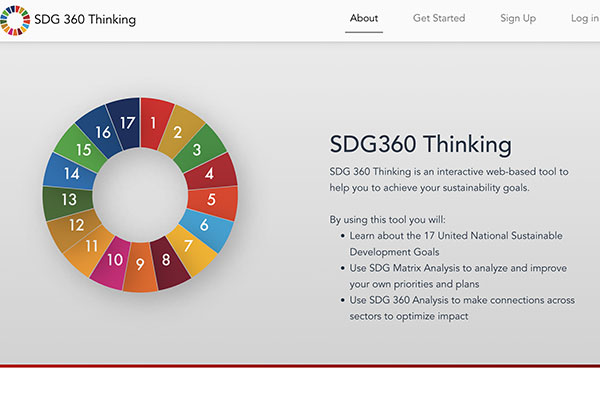Open the About tab
This screenshot has height=400, width=600.
[x=364, y=18]
